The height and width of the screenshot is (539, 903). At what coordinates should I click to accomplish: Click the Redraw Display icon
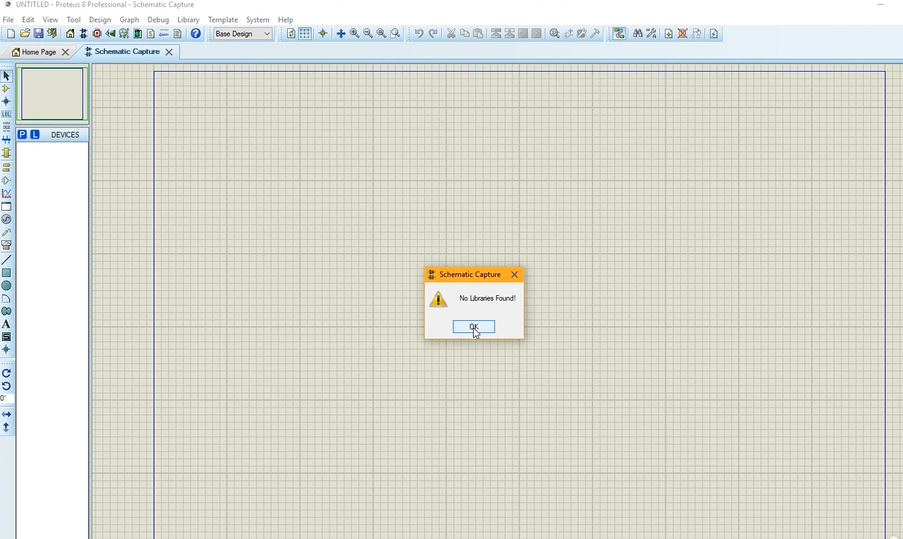[291, 33]
